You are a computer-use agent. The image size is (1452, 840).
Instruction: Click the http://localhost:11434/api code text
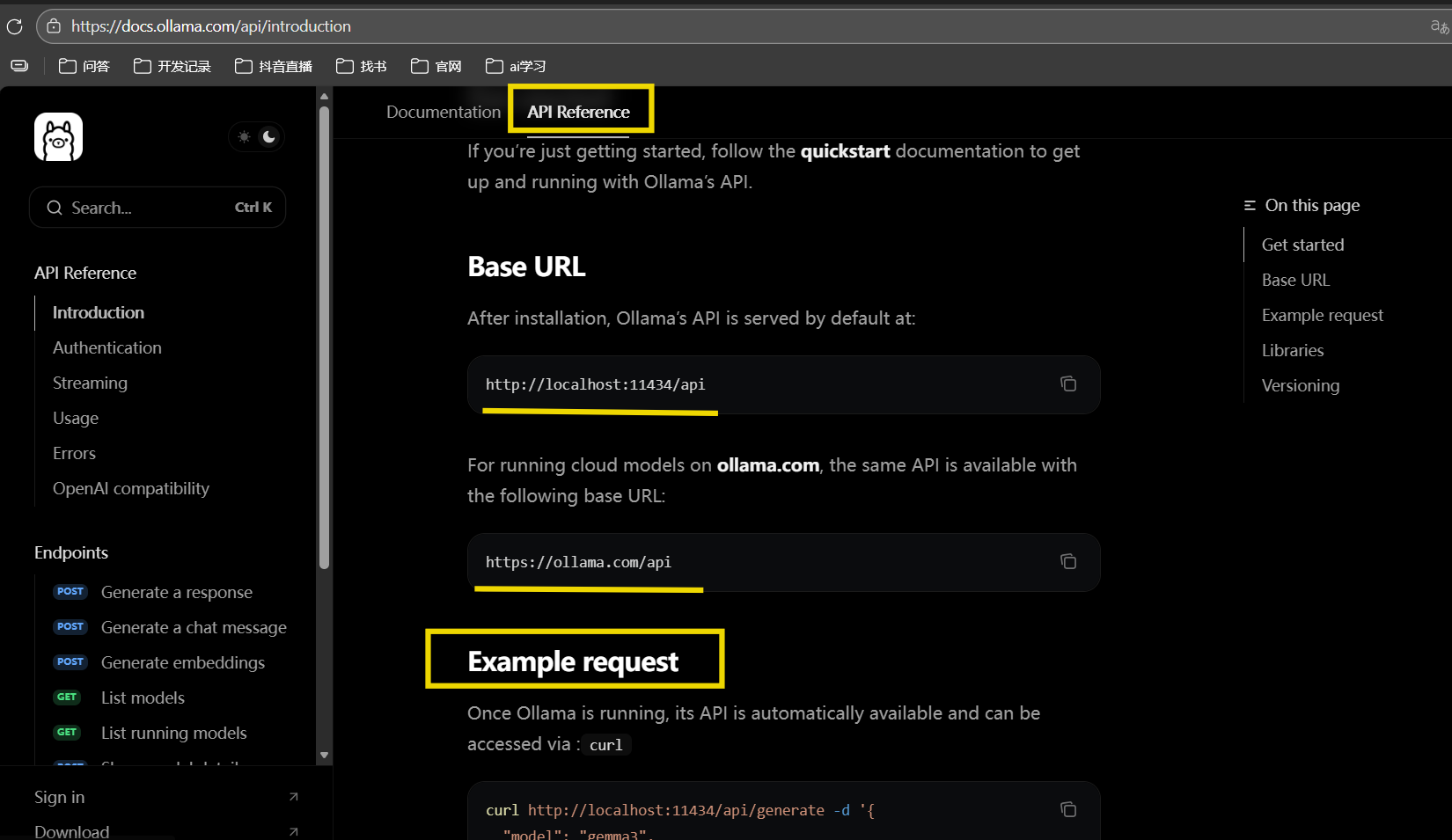coord(596,384)
